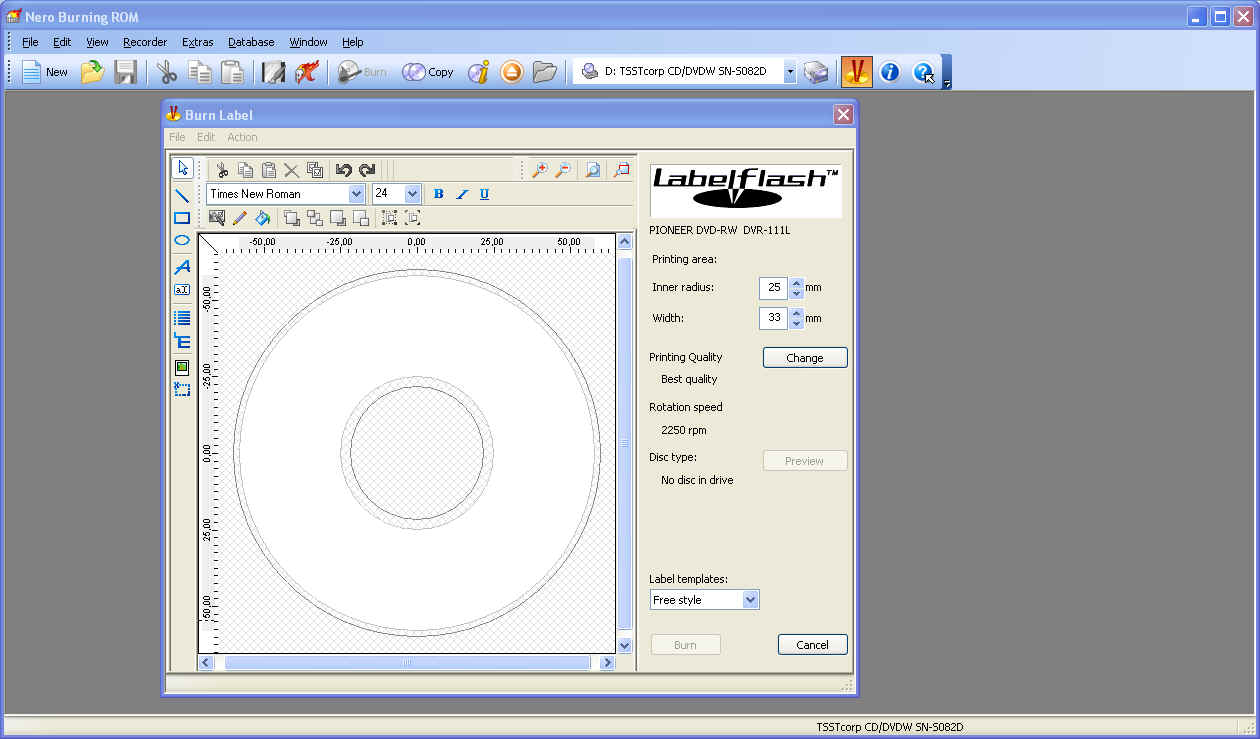1260x739 pixels.
Task: Click the Delete X icon
Action: coord(291,170)
